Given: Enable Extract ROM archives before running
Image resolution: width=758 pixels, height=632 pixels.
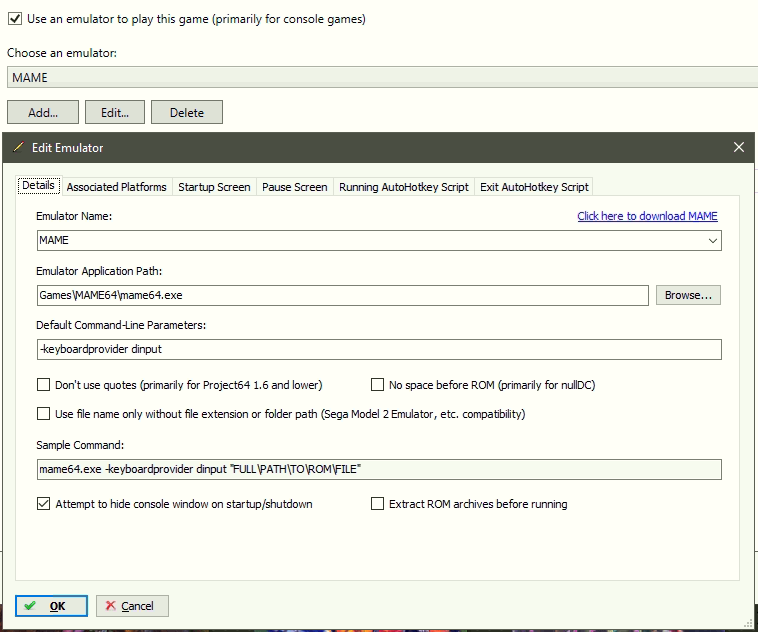Looking at the screenshot, I should point(377,504).
